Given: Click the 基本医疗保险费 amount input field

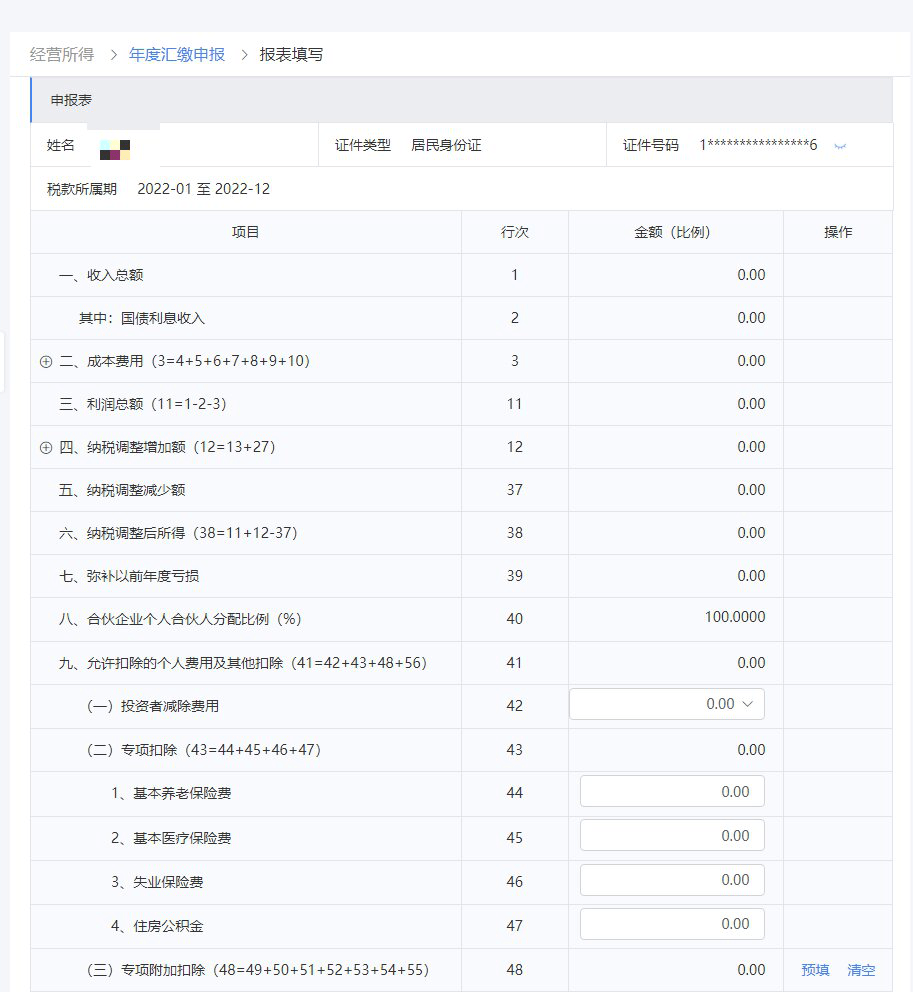Looking at the screenshot, I should pos(671,834).
